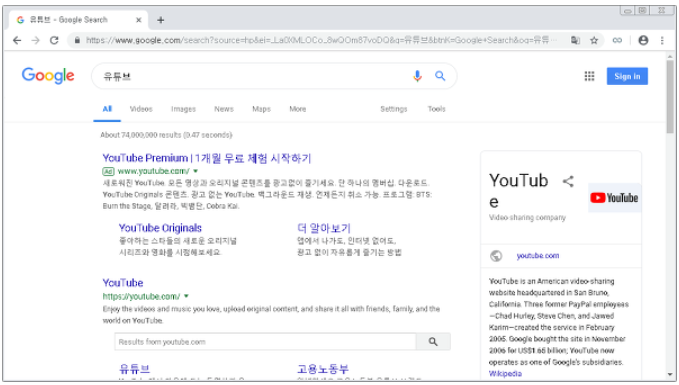Open the YouTube Originals sitelink
679x385 pixels.
(160, 228)
